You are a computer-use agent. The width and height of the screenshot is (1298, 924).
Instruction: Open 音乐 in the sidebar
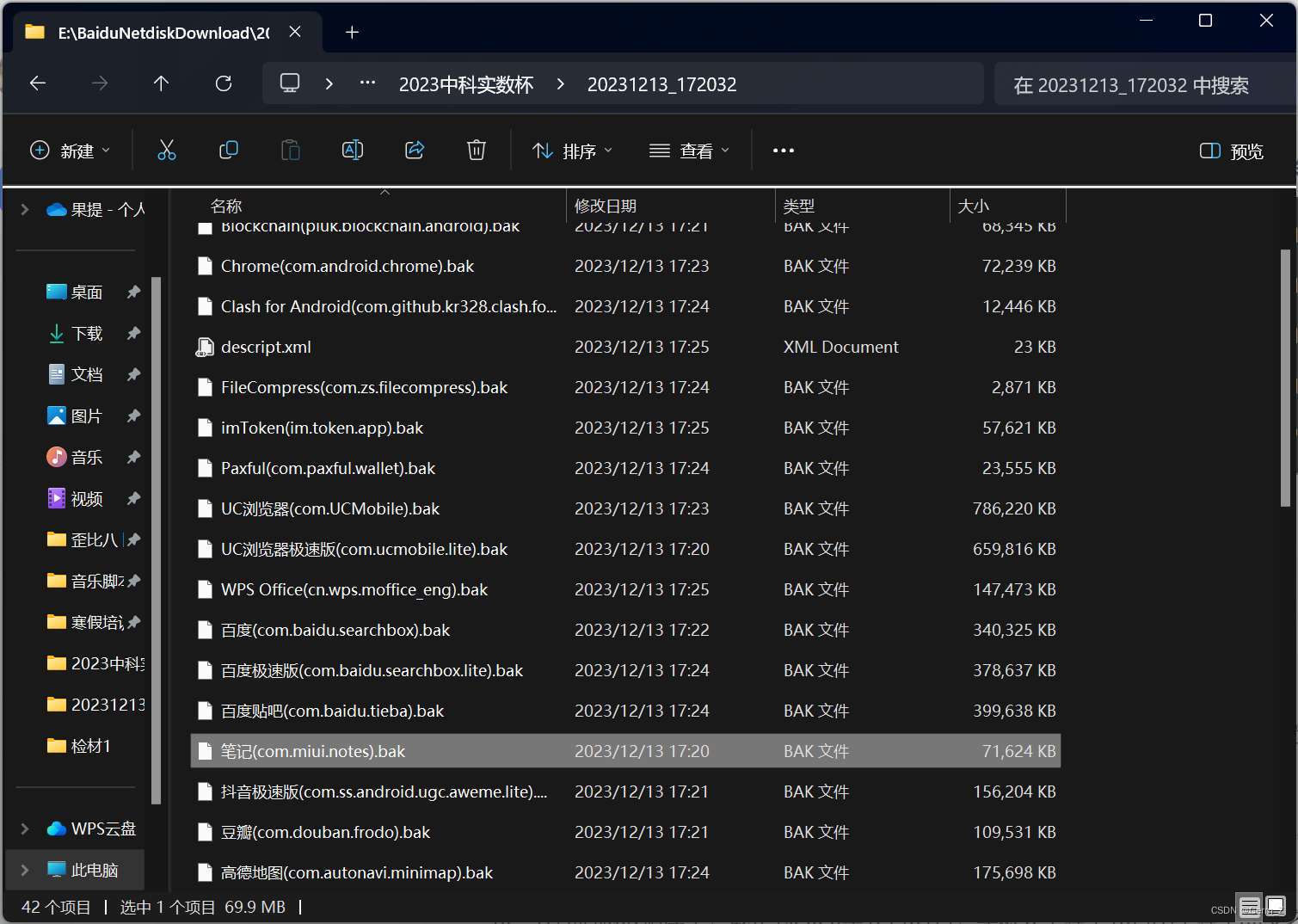pos(86,458)
